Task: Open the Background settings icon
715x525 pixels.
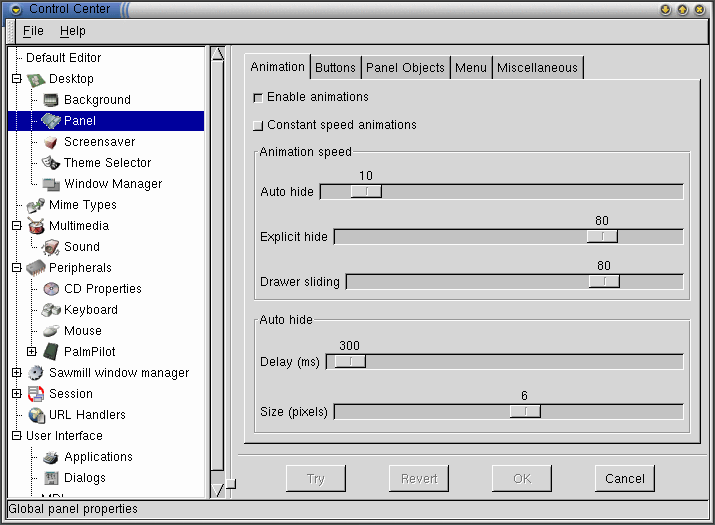Action: (x=51, y=100)
